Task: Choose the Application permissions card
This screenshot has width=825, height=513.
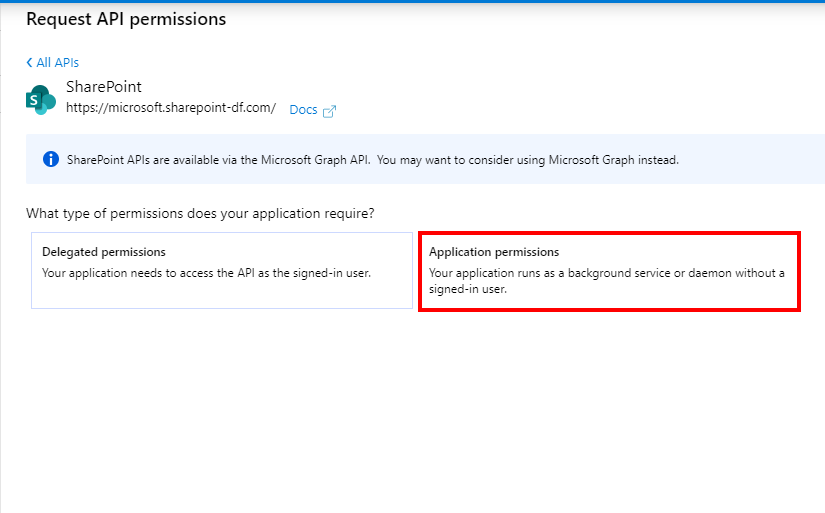Action: 609,271
